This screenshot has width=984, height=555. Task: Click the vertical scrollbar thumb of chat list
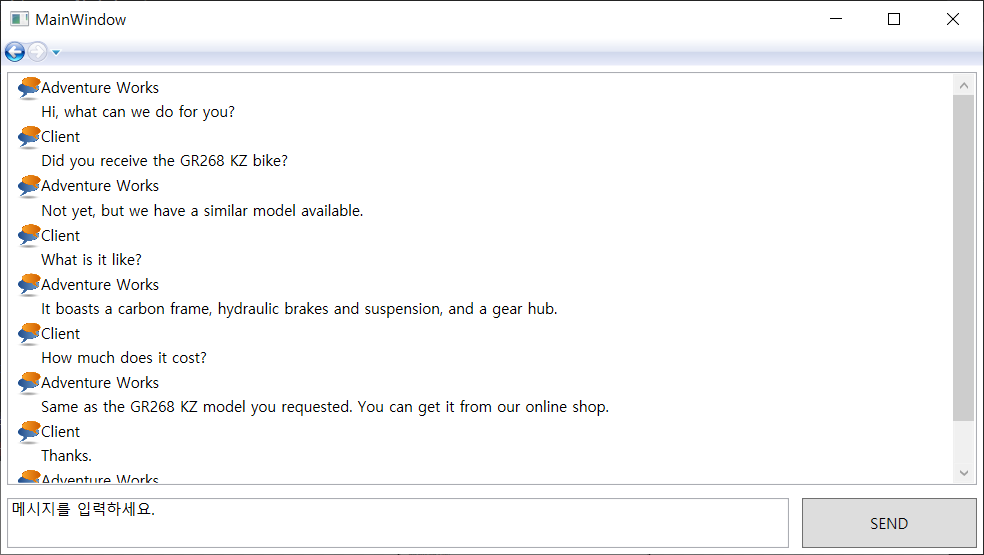click(x=963, y=258)
